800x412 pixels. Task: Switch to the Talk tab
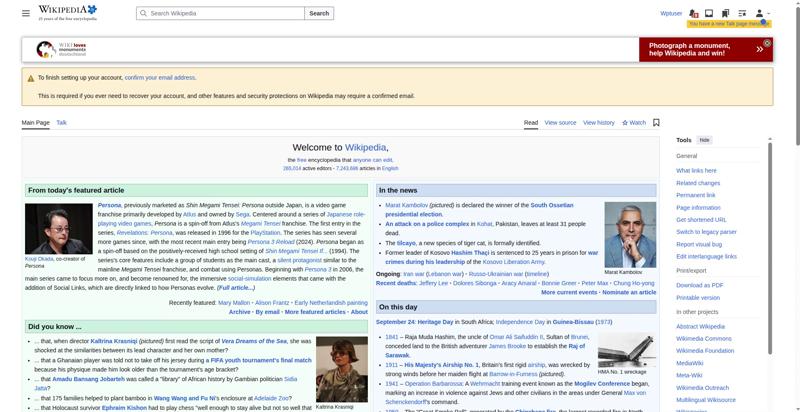[x=61, y=122]
